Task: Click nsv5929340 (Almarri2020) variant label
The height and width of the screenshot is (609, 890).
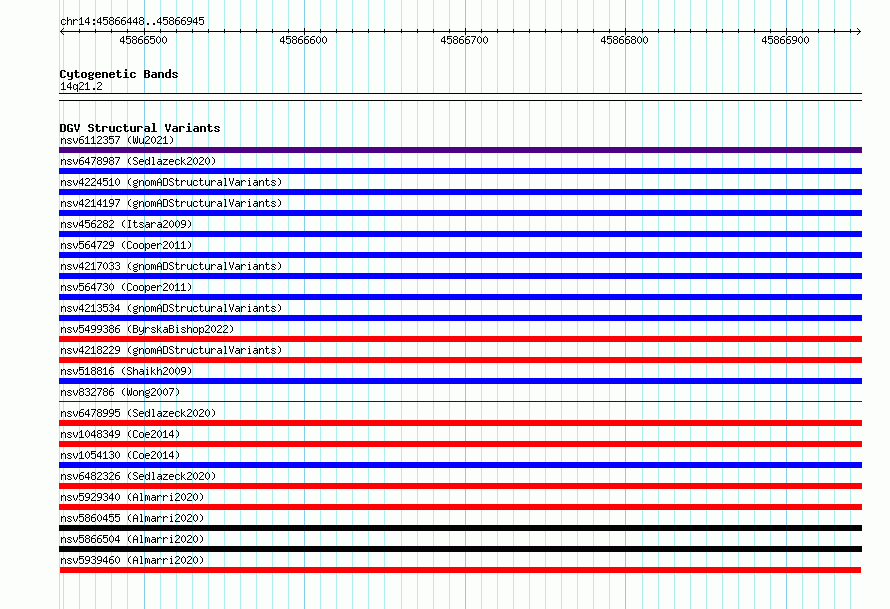Action: click(x=132, y=497)
